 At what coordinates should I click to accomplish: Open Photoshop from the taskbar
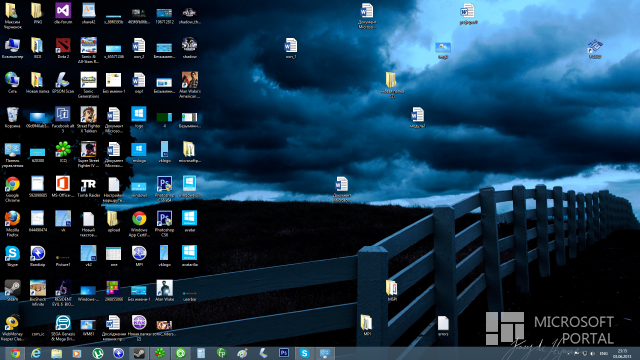tap(284, 353)
